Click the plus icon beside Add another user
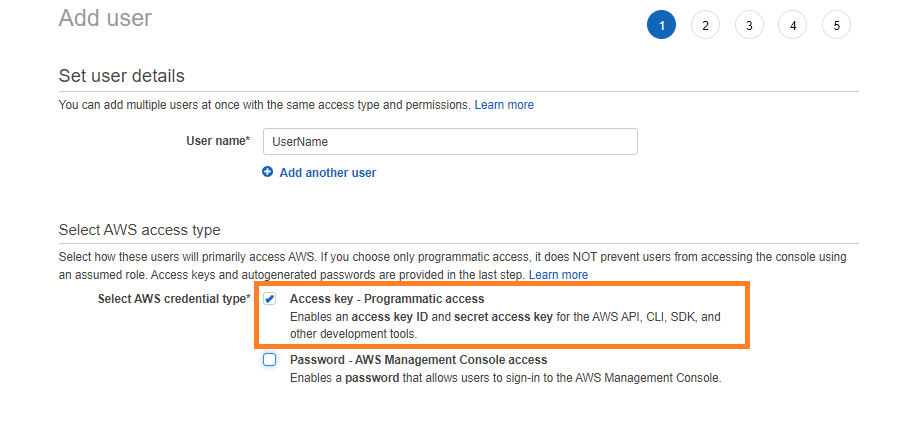This screenshot has width=904, height=432. (x=268, y=172)
